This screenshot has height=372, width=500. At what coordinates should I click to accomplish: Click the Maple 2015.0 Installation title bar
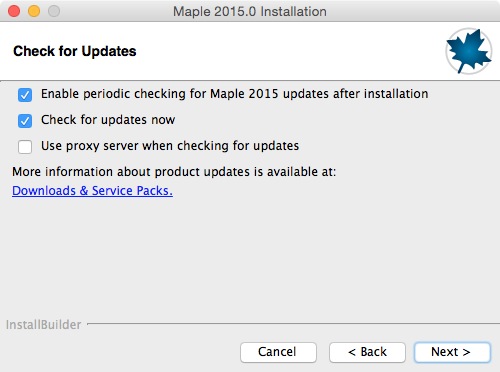tap(250, 11)
